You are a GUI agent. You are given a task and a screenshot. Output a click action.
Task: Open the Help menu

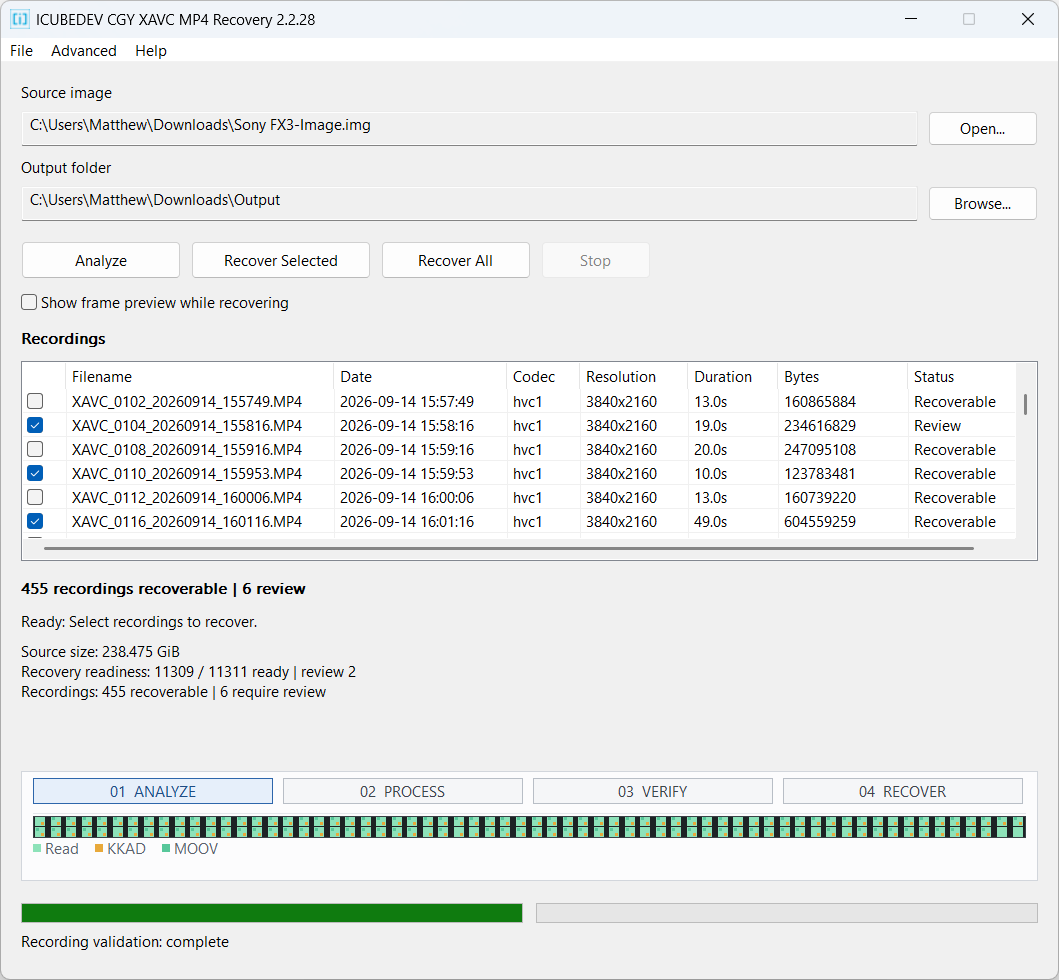pos(151,51)
